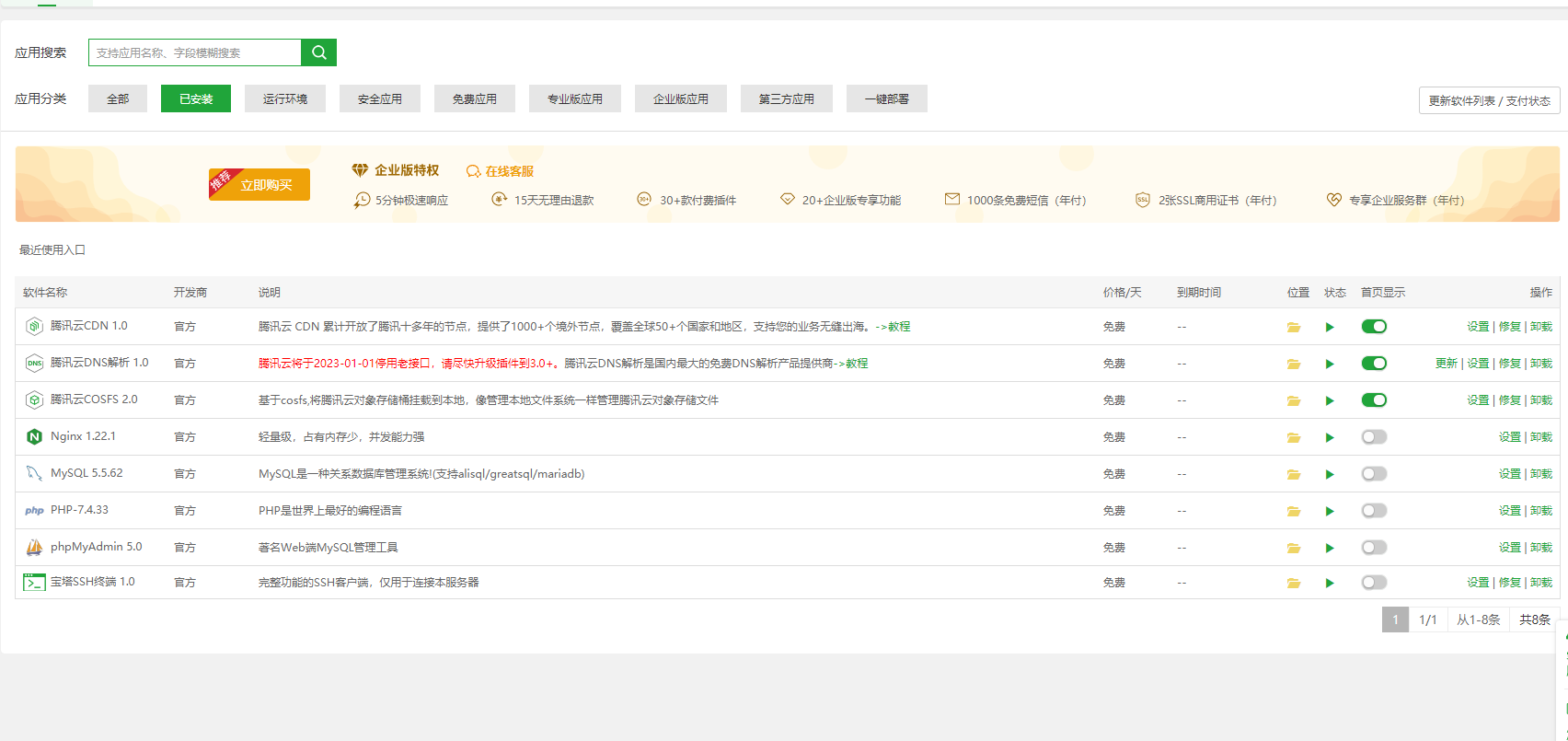Click status play icon for Nginx 1.22.1
The height and width of the screenshot is (741, 1568).
click(1330, 437)
